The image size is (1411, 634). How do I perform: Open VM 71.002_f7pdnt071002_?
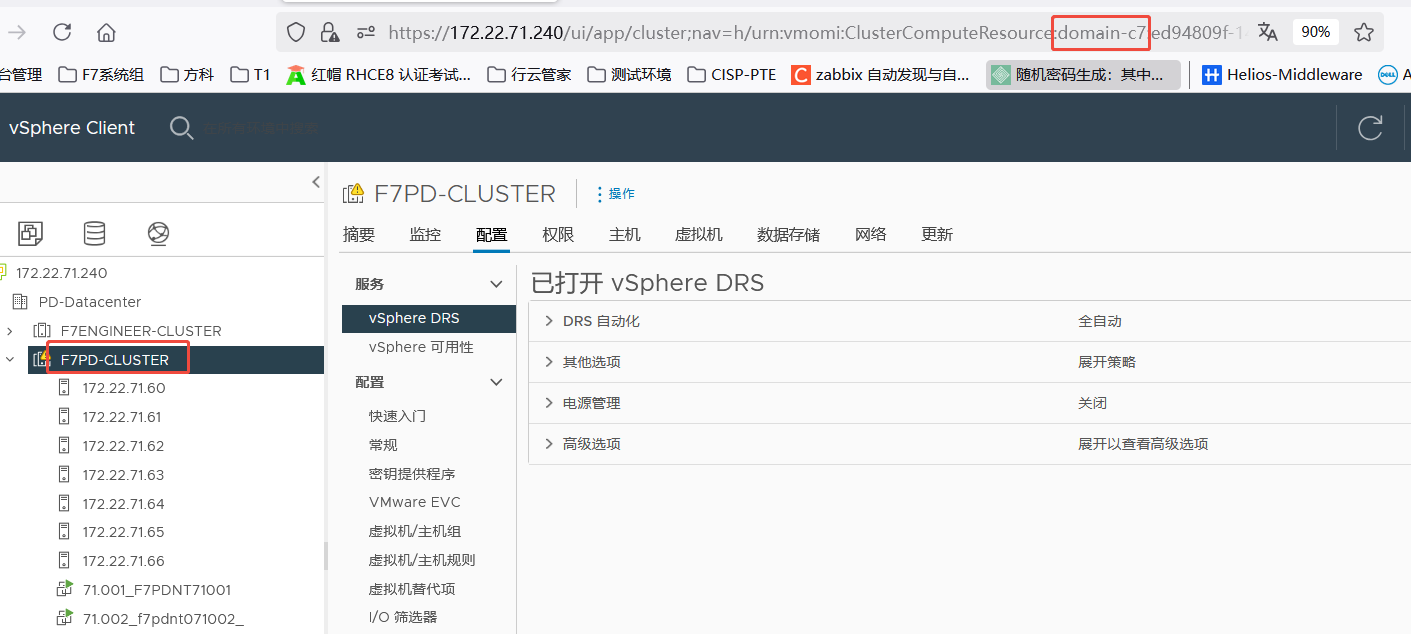pyautogui.click(x=163, y=619)
